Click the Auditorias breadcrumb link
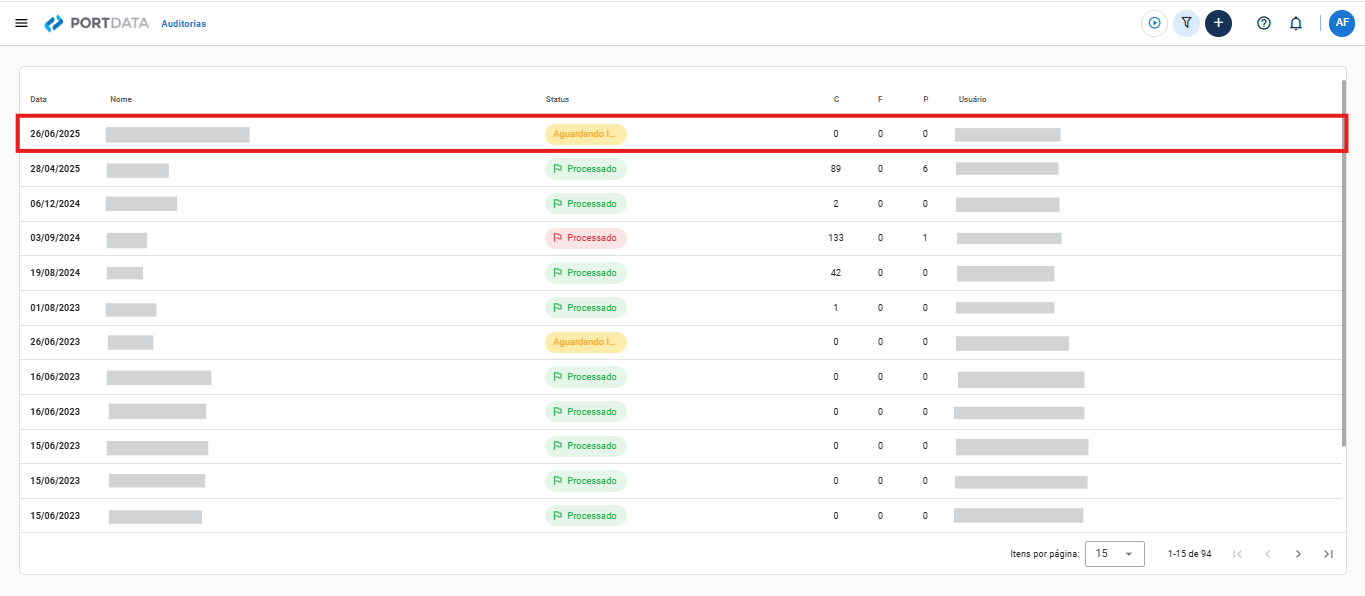Viewport: 1365px width, 596px height. (x=184, y=23)
